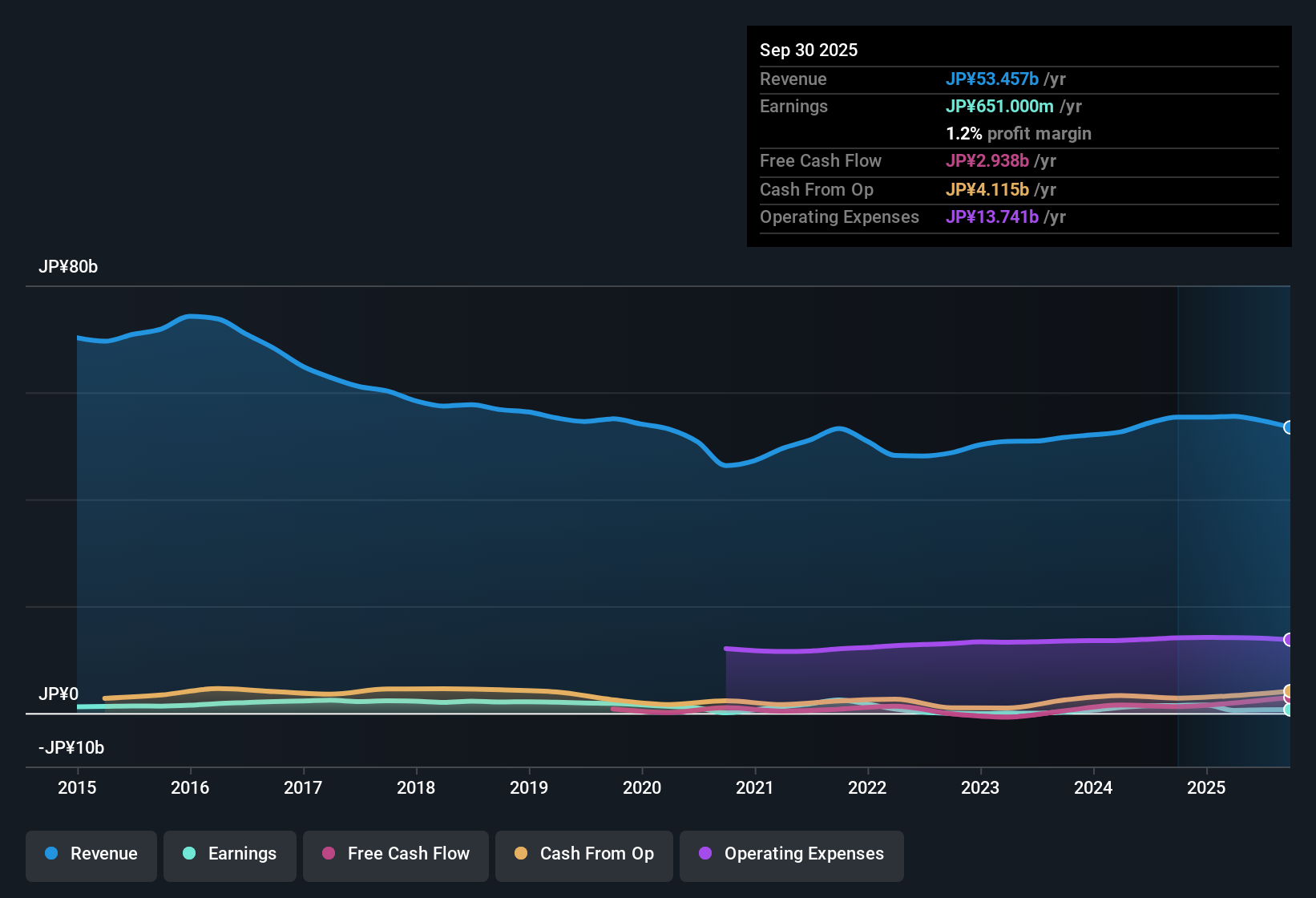1316x898 pixels.
Task: Click the JP¥651.000m Earnings value
Action: 999,106
